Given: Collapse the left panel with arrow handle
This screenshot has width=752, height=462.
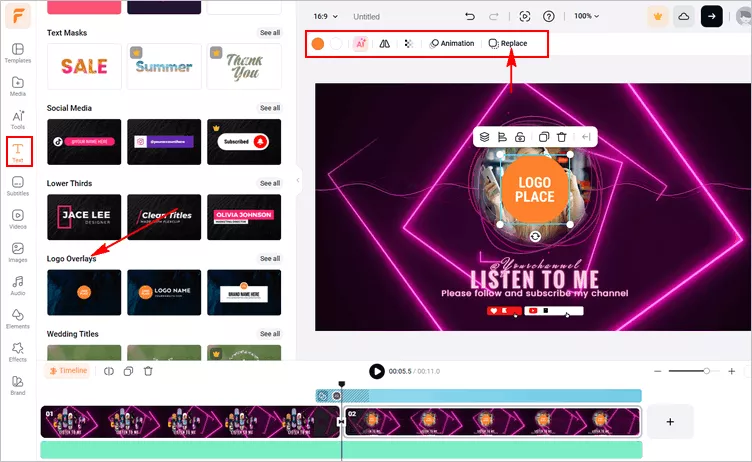Looking at the screenshot, I should point(297,181).
